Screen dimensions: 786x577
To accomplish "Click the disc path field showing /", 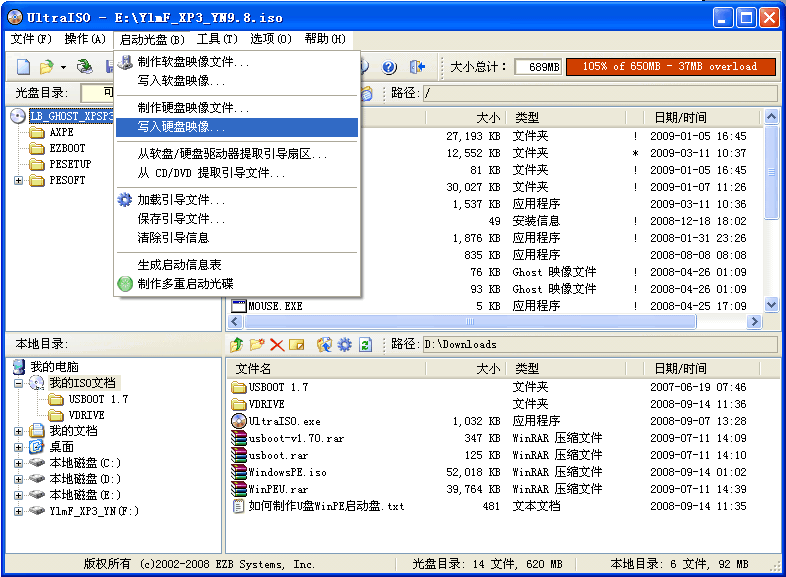I will tap(600, 93).
